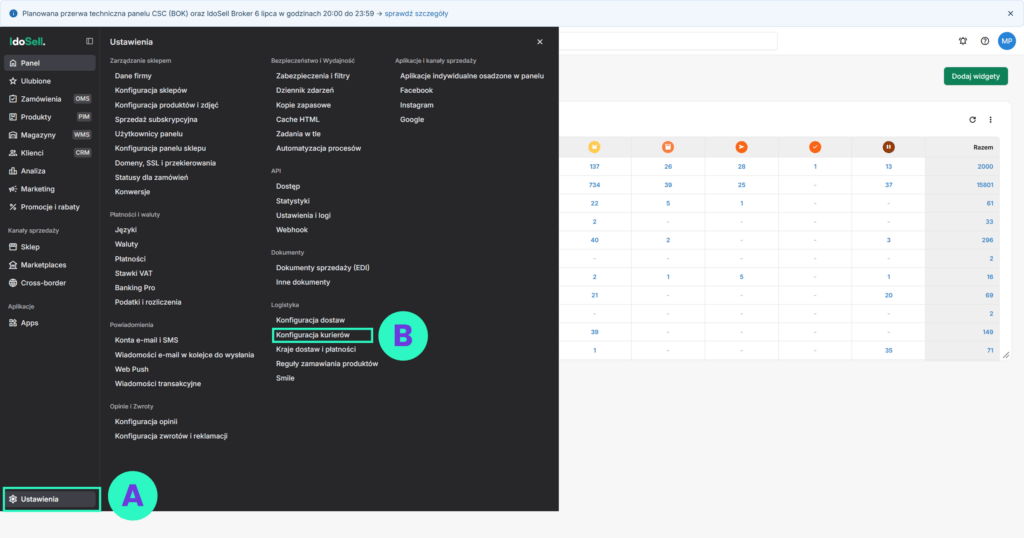
Task: Open Konfiguracja kurierów
Action: [x=313, y=335]
